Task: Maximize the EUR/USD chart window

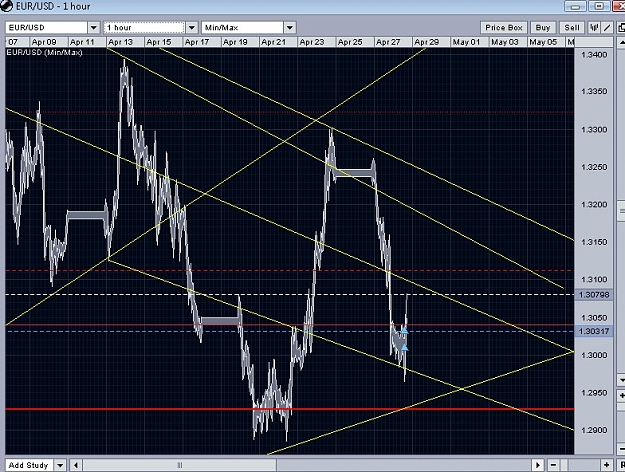Action: pyautogui.click(x=599, y=6)
